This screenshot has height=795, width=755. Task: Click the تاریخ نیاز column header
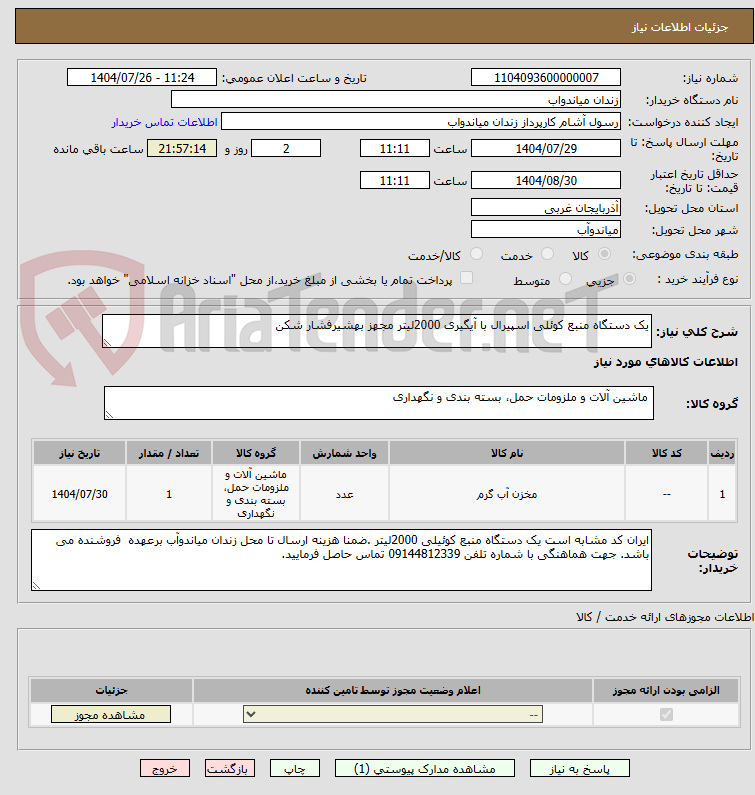pyautogui.click(x=79, y=453)
